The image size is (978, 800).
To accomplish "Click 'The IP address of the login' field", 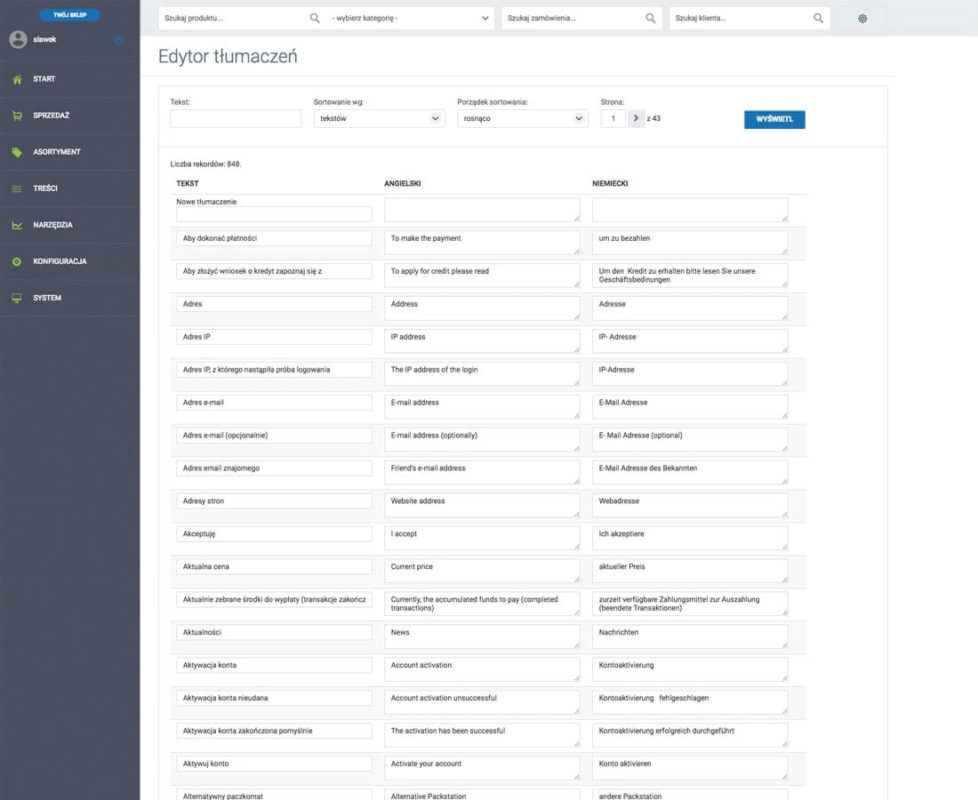I will 482,374.
